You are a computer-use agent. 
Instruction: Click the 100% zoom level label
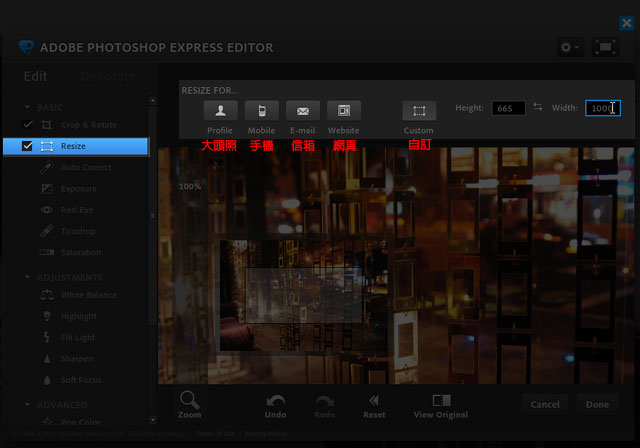190,186
